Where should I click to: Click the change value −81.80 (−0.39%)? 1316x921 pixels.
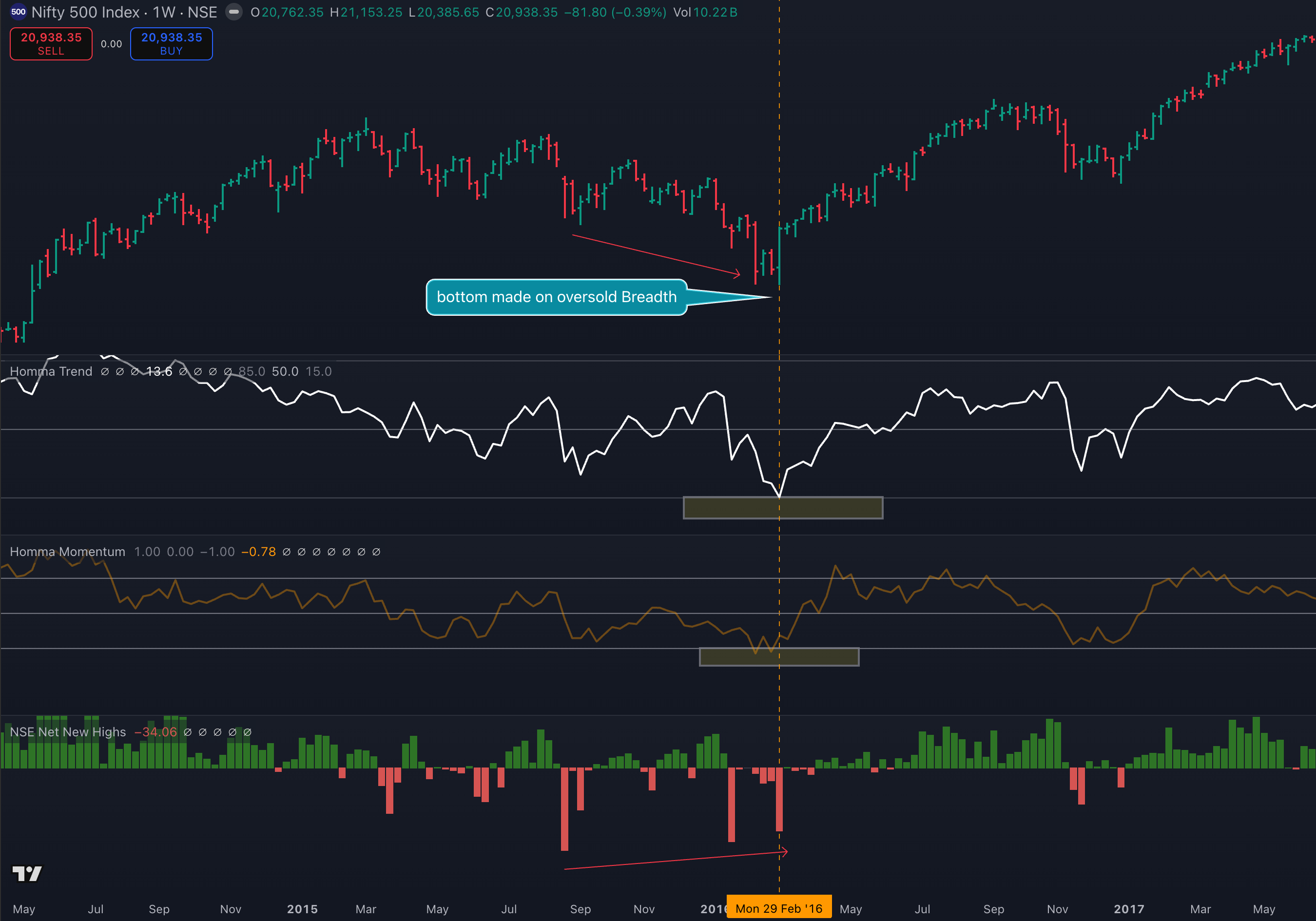615,12
